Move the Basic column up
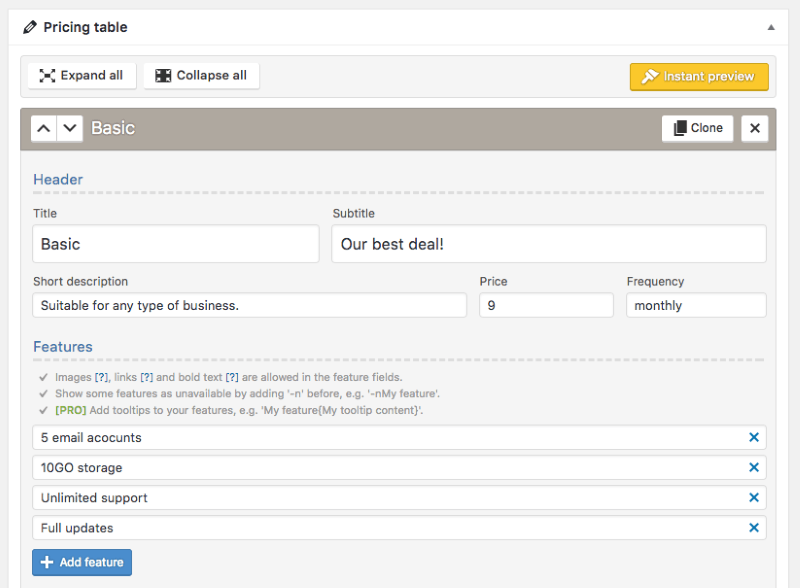The width and height of the screenshot is (800, 588). pyautogui.click(x=44, y=128)
